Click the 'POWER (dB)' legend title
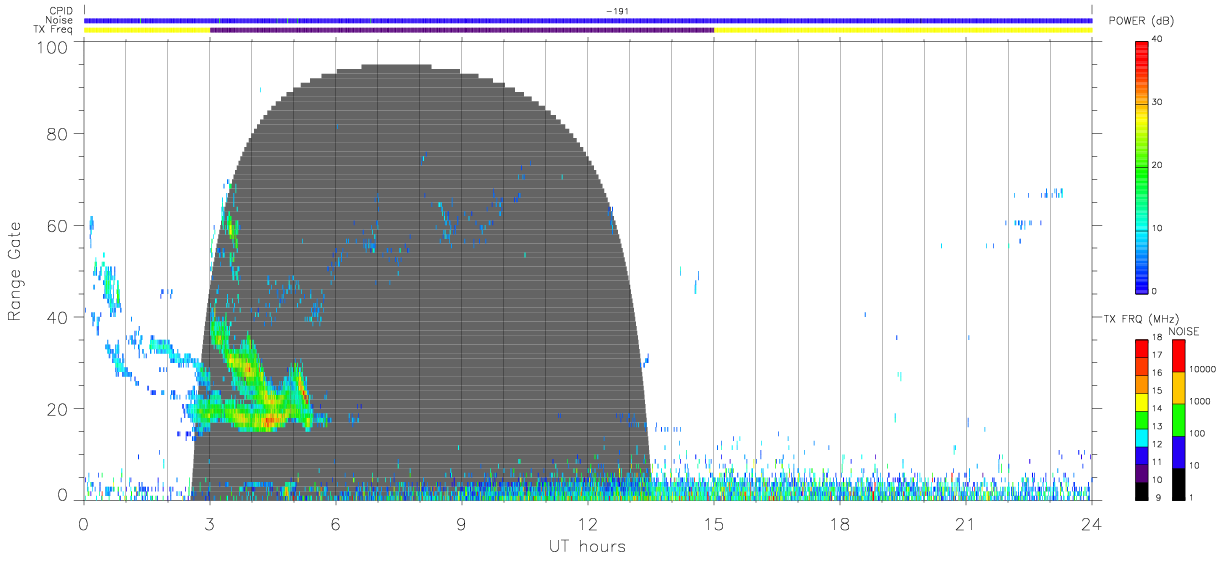1228x567 pixels. coord(1141,20)
